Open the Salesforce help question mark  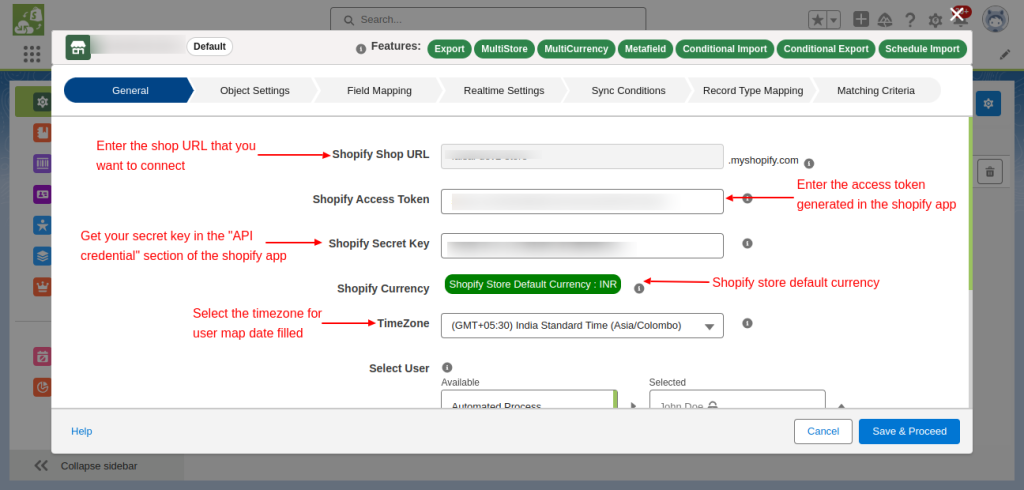pyautogui.click(x=910, y=20)
